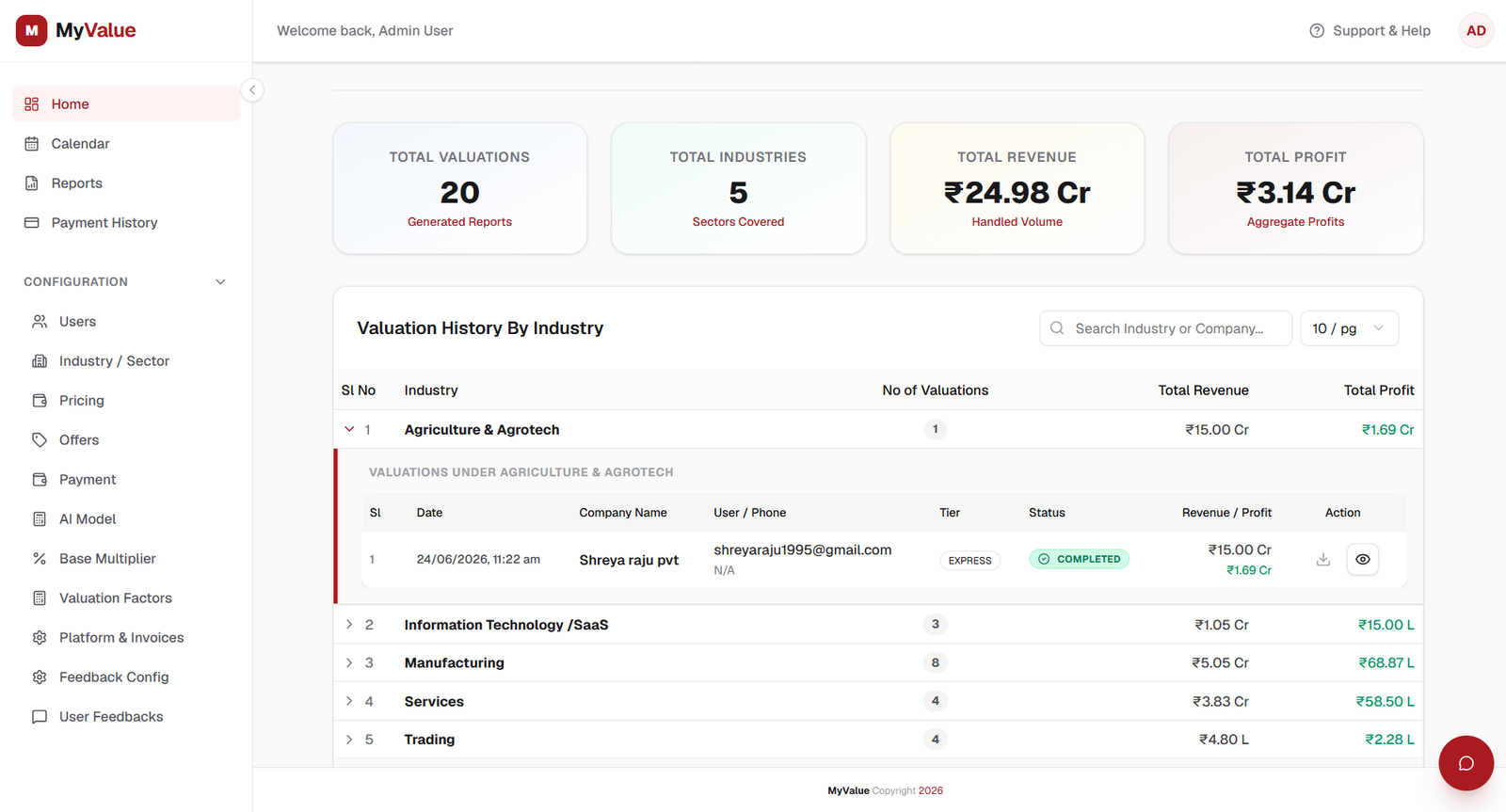Click the Total Revenue card
1506x812 pixels.
(x=1017, y=188)
